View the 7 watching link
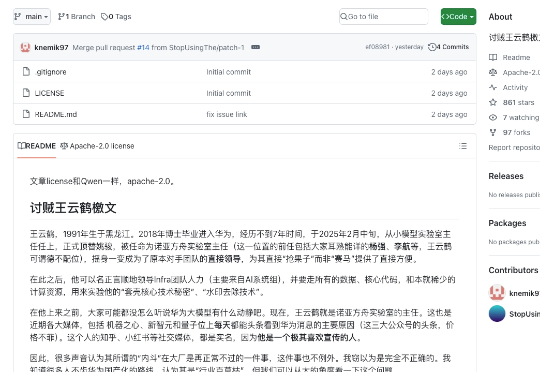Screen dimensions: 540x372 521,117
